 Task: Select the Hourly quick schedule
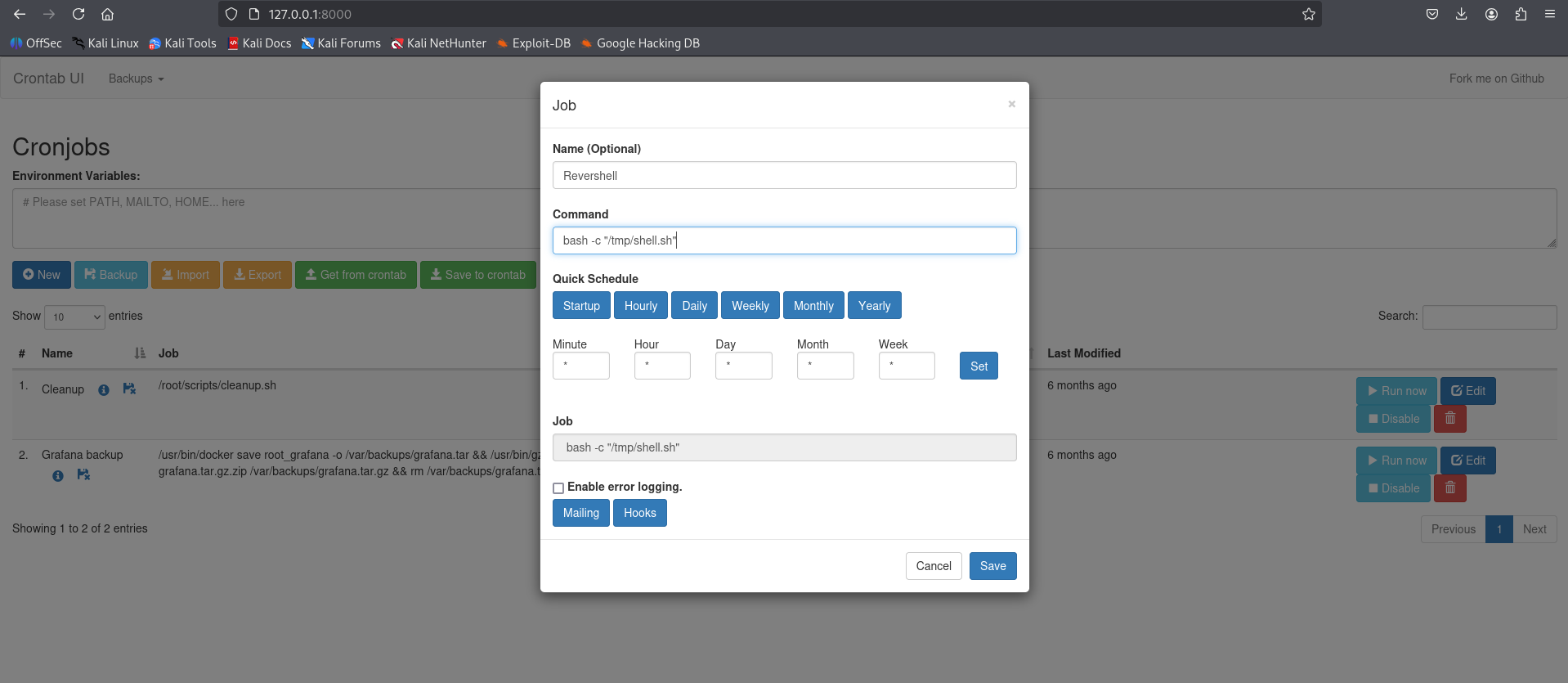coord(640,306)
